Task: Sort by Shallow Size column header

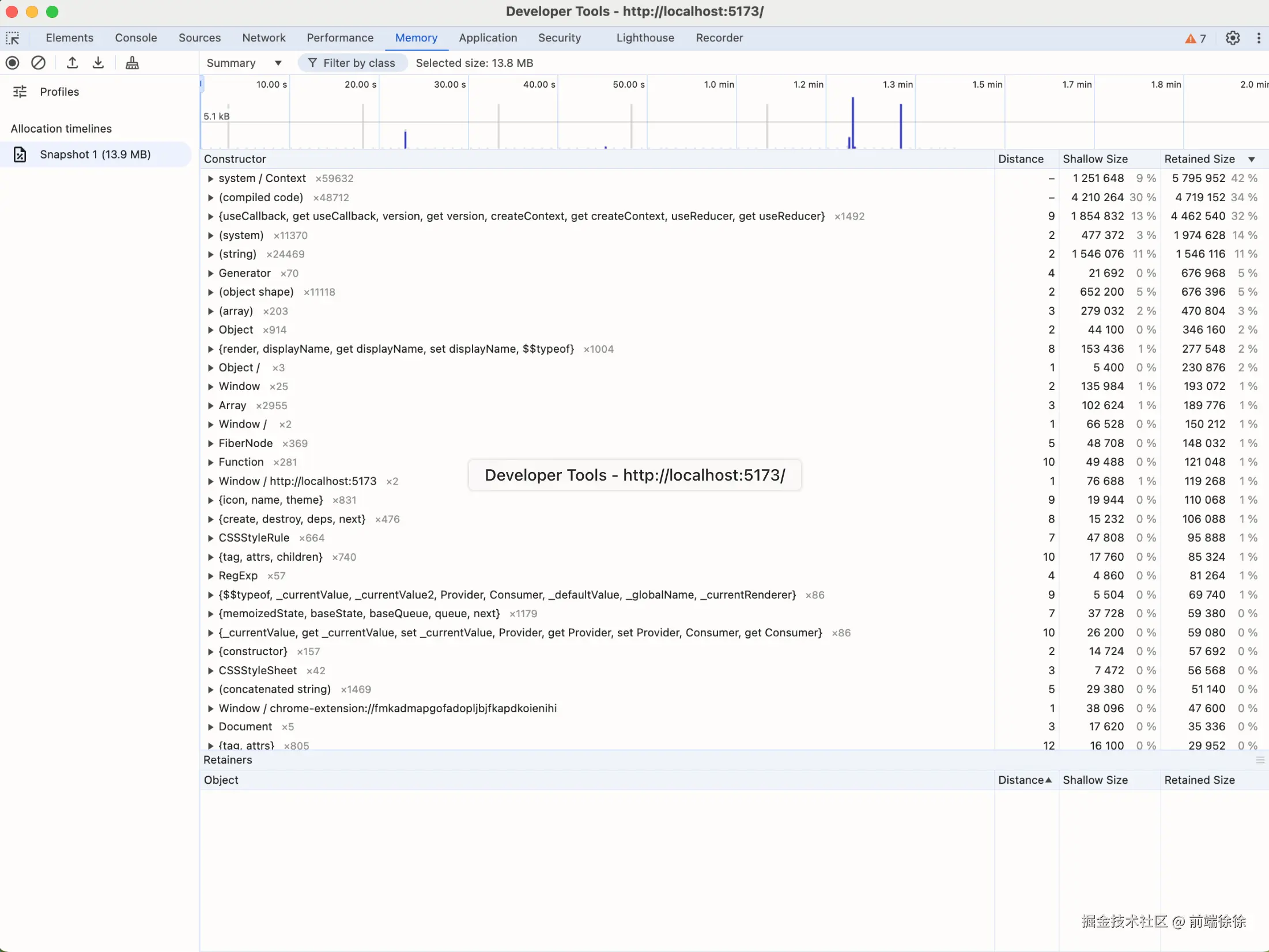Action: (1095, 159)
